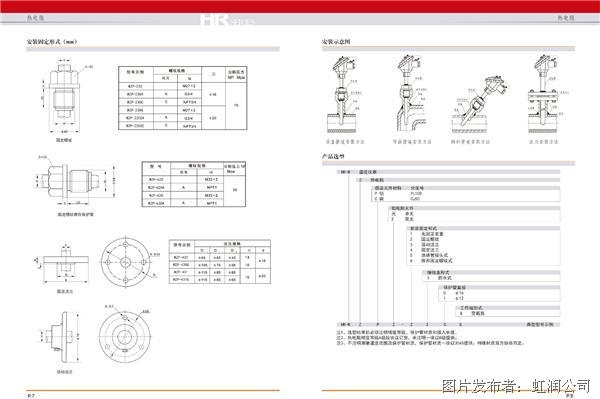Click the first thread specification table
Image resolution: width=600 pixels, height=399 pixels.
[x=183, y=98]
